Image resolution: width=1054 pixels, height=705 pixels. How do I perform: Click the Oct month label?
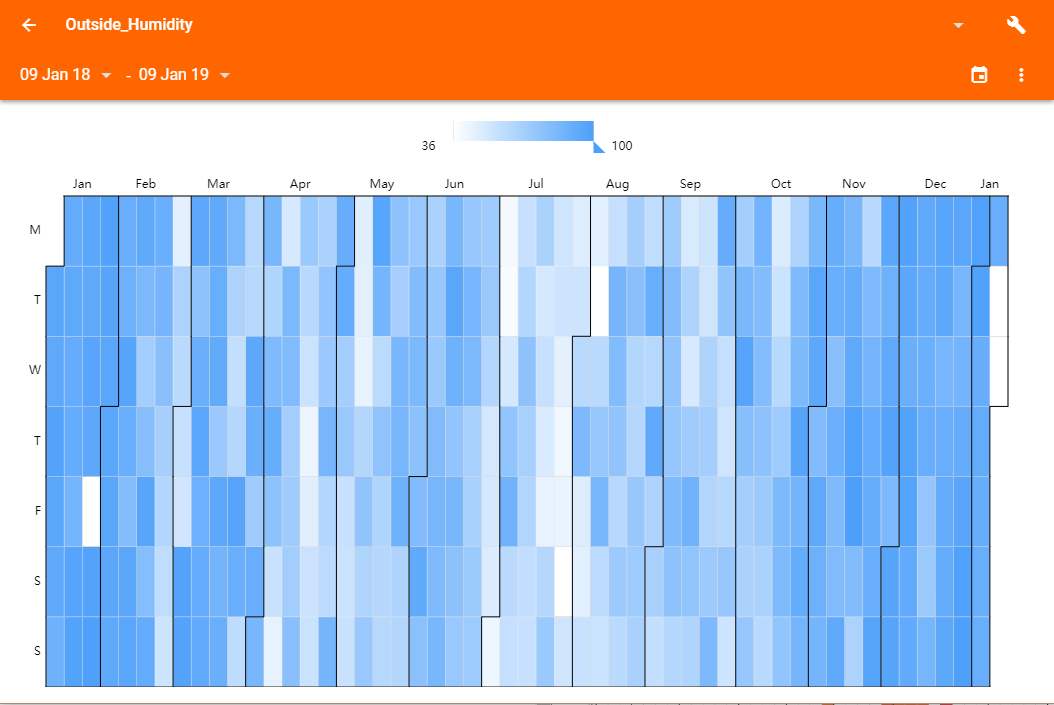[781, 184]
